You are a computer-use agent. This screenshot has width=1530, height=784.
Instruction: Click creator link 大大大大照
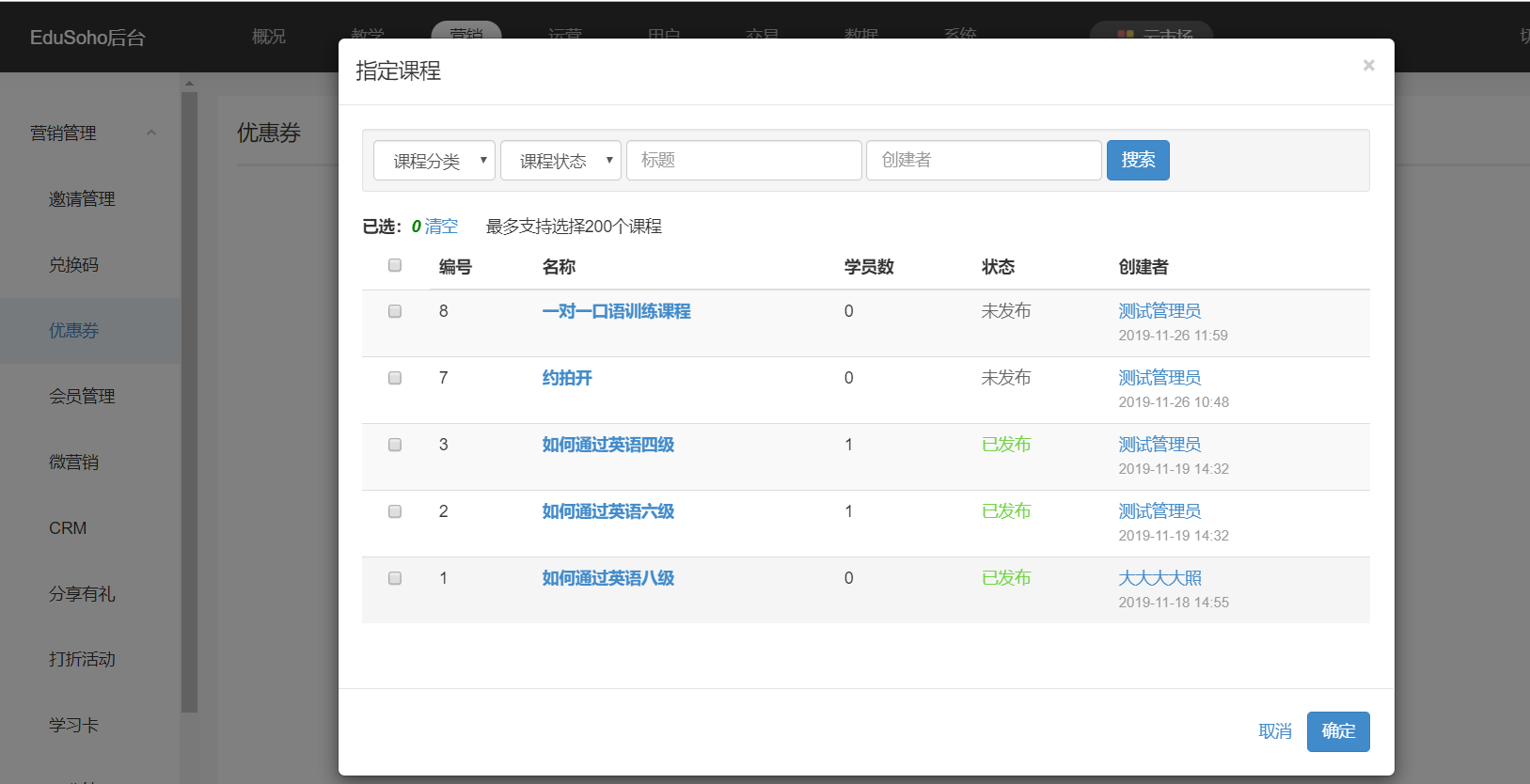1159,578
